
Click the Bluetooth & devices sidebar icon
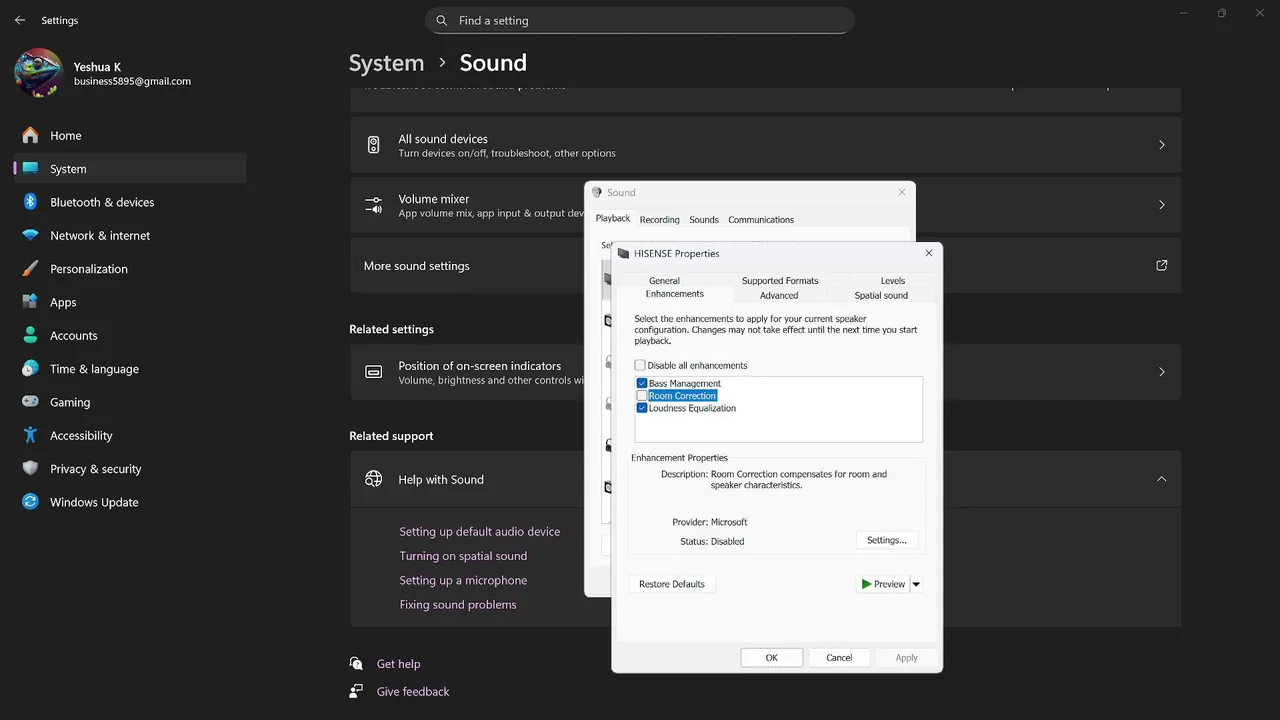point(30,202)
